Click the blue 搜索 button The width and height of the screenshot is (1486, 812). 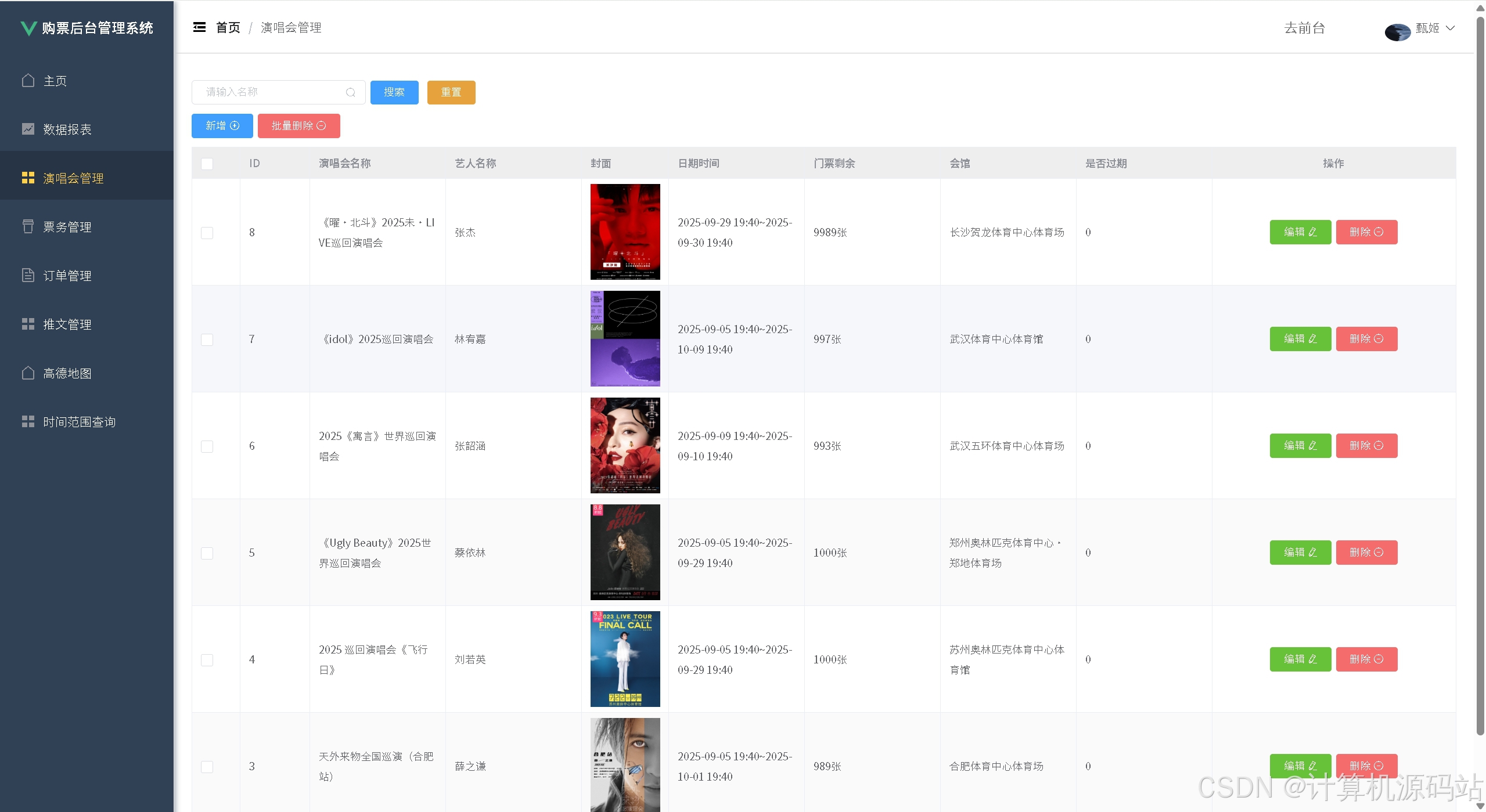[x=394, y=92]
